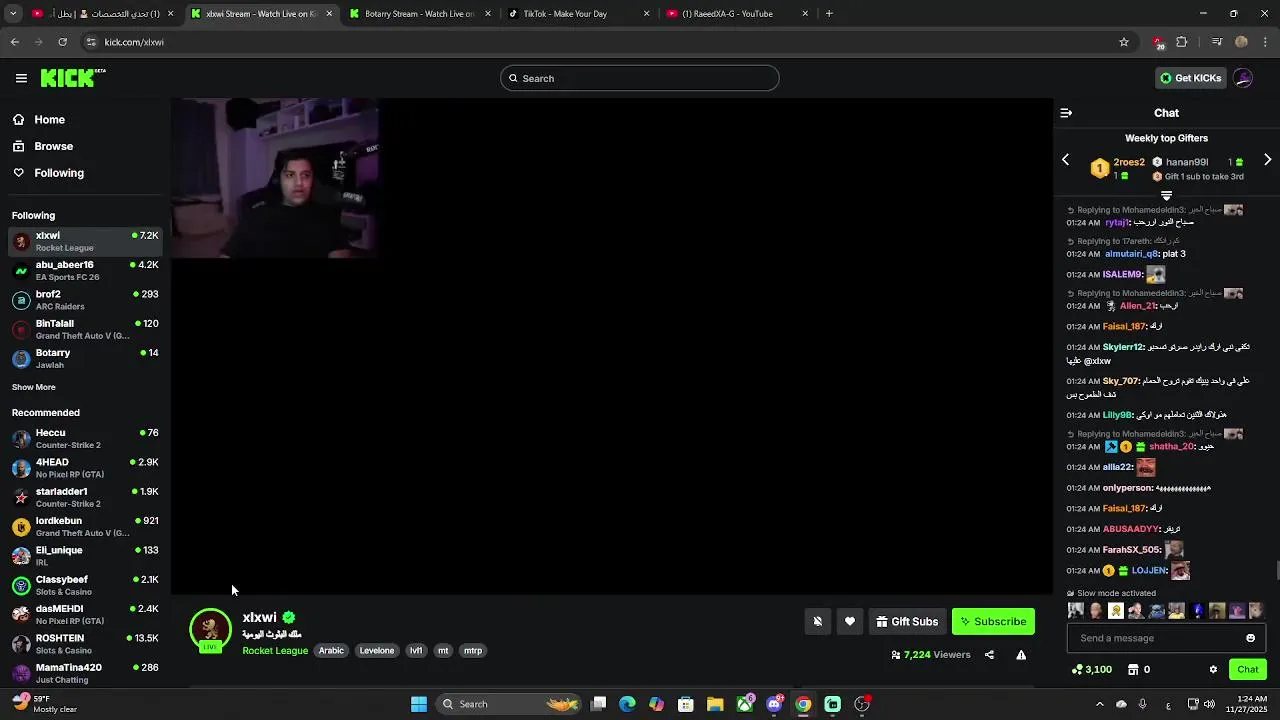Go back in the browser
The width and height of the screenshot is (1280, 720).
click(15, 42)
